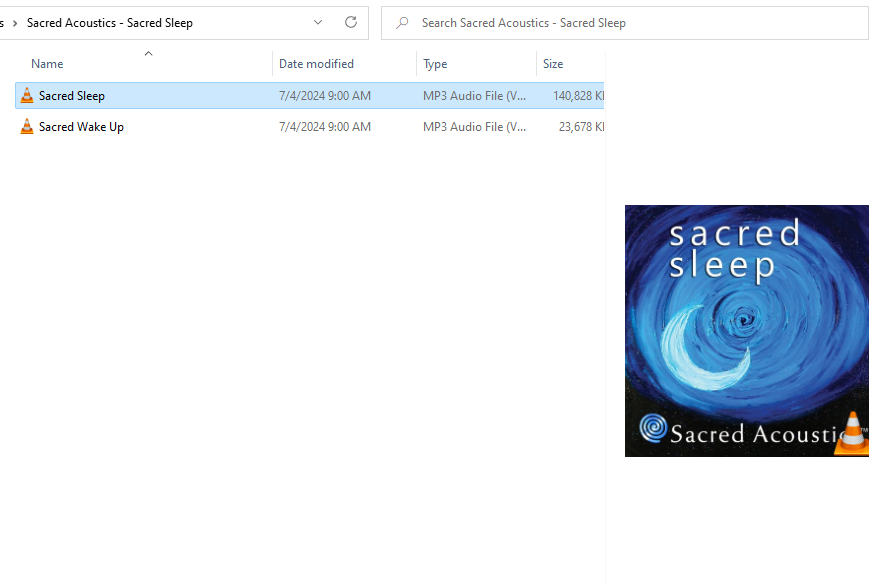Click the search magnifier icon
869x584 pixels.
(401, 22)
